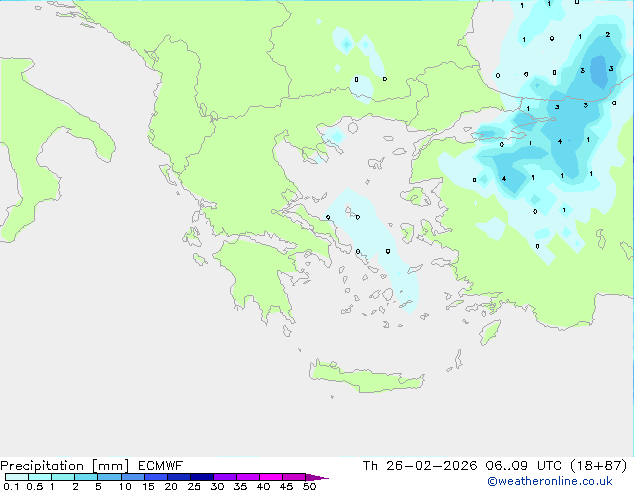
Task: Click the legend swatch between 20 and 25
Action: pos(178,477)
